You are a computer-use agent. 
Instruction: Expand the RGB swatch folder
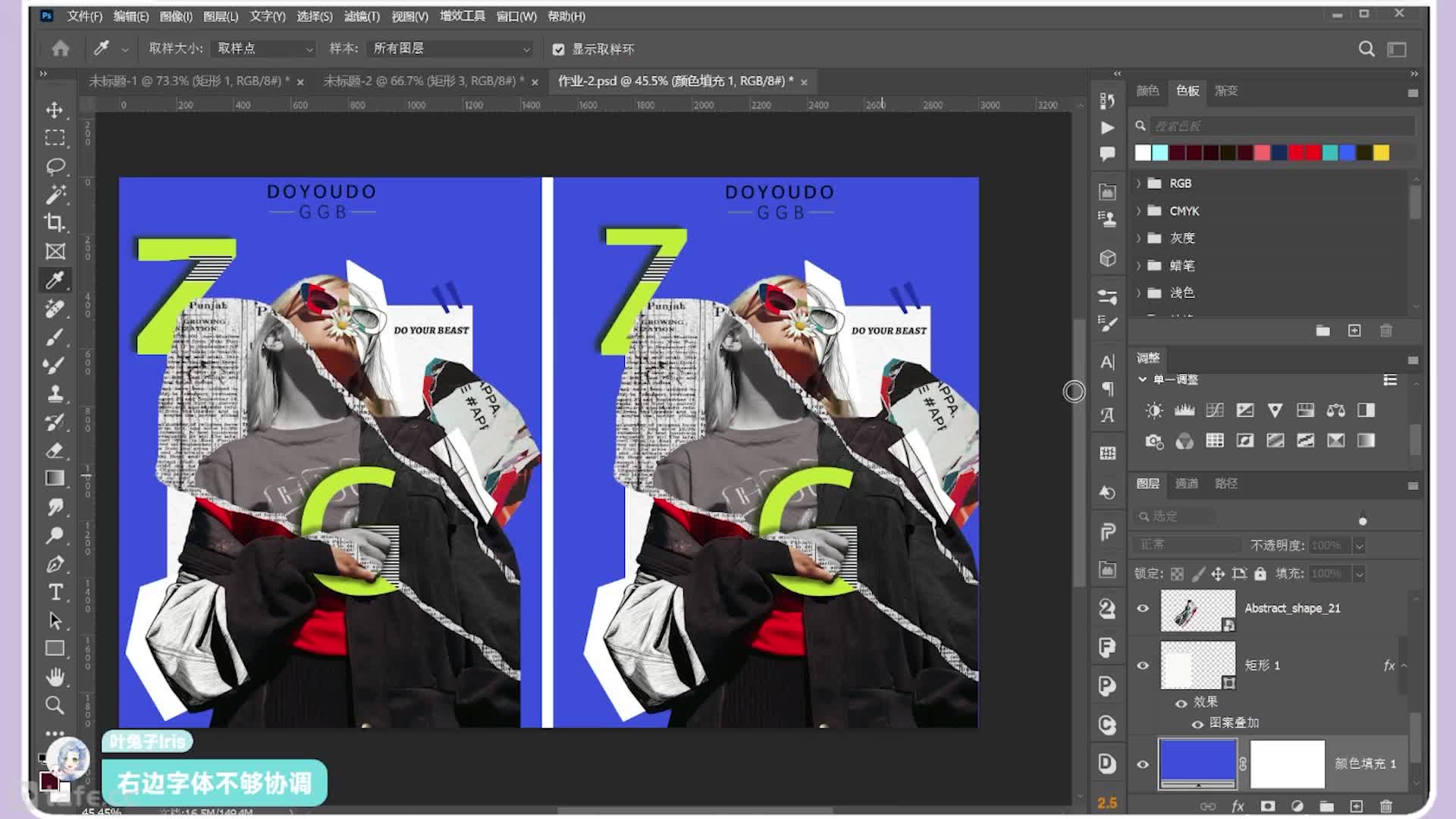[x=1138, y=184]
